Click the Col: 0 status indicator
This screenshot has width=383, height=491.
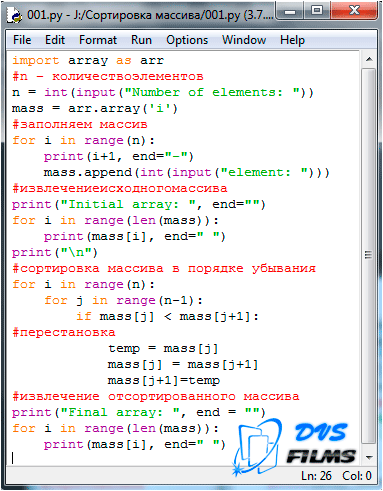click(x=357, y=476)
